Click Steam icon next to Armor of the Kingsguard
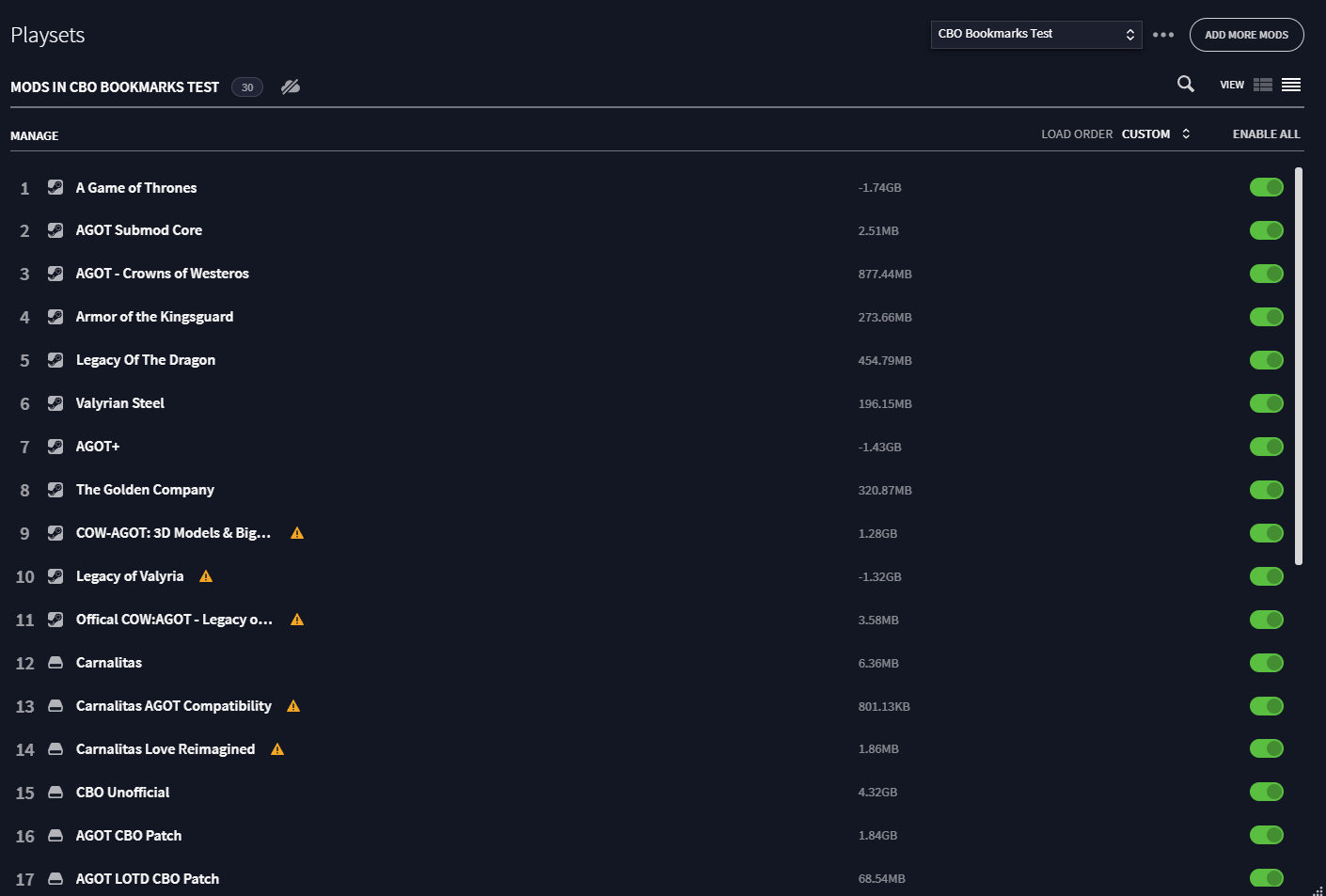Viewport: 1326px width, 896px height. (55, 317)
